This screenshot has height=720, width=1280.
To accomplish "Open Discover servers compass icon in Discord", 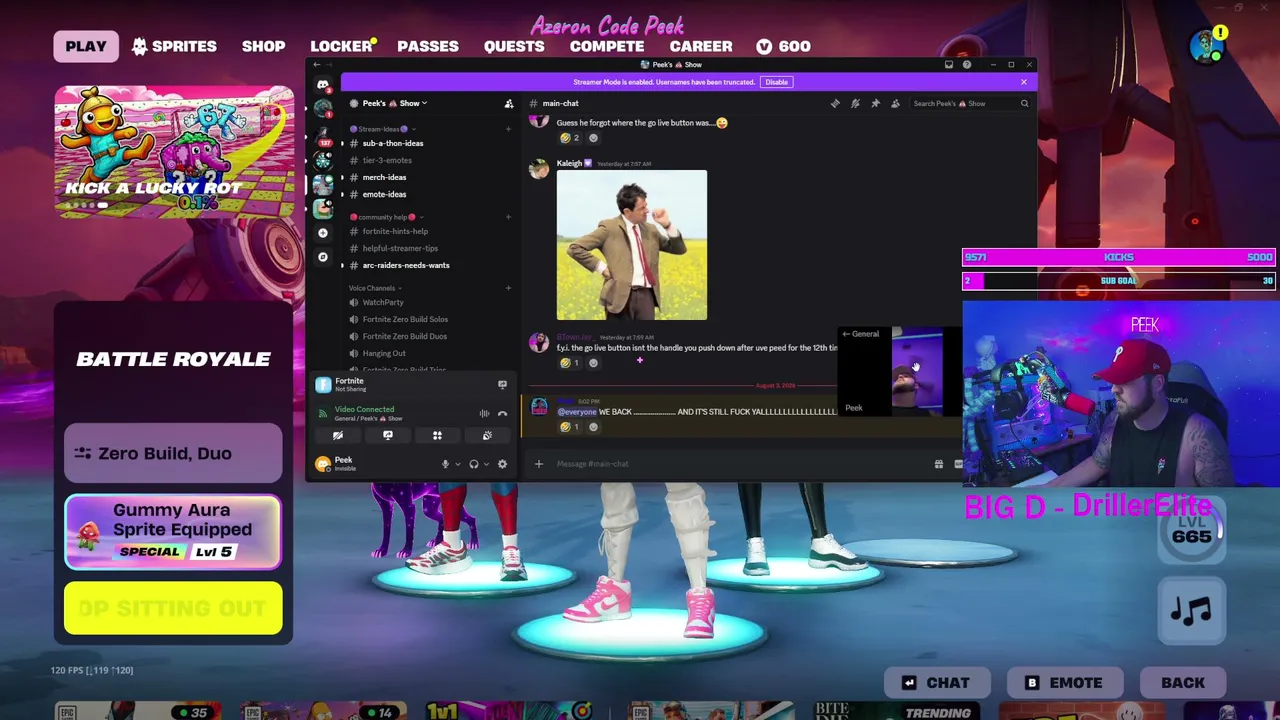I will [322, 257].
